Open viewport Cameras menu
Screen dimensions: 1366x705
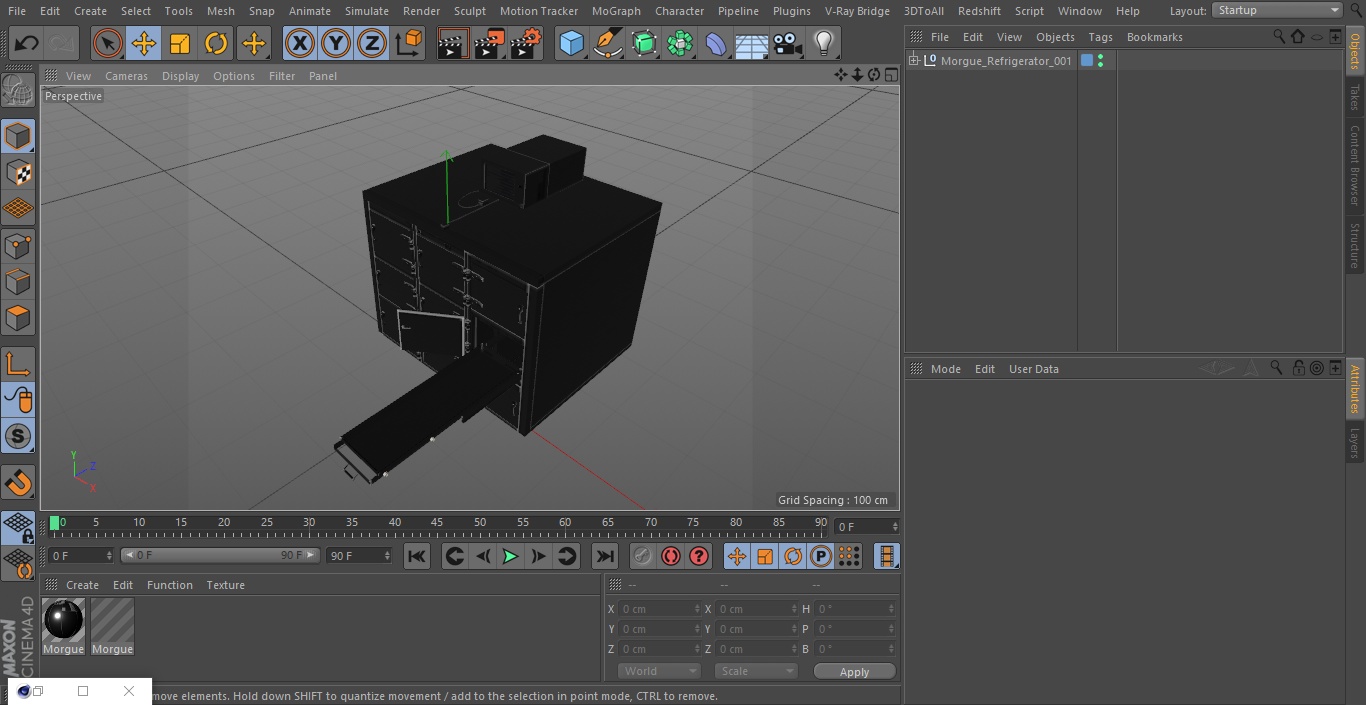point(126,76)
